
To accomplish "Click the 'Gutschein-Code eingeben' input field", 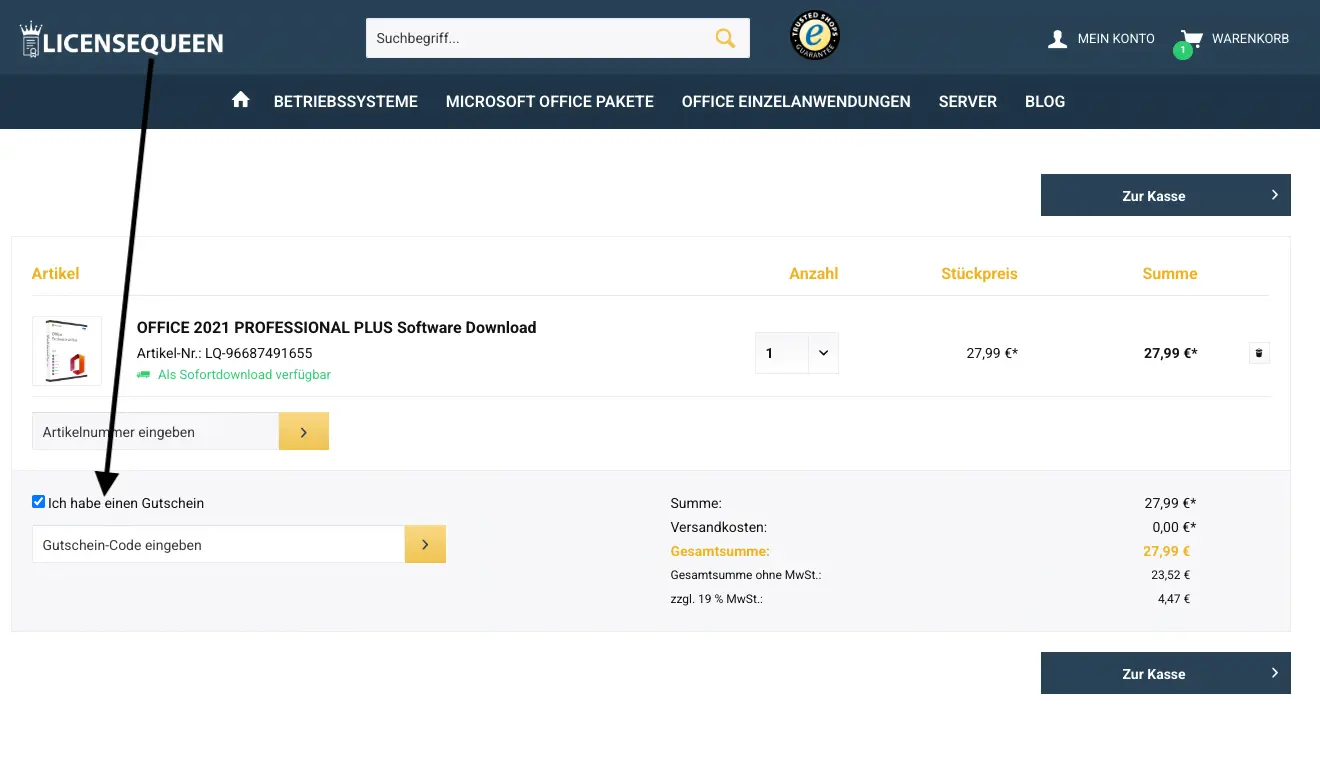I will point(217,544).
